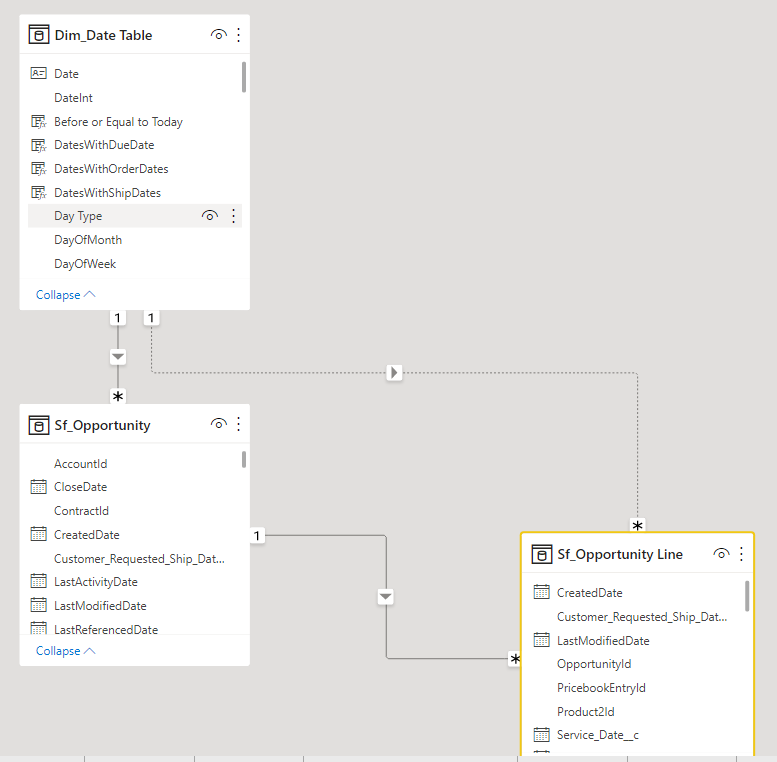Click the many asterisk marker above Sf_Opportunity
Screen dimensions: 777x762
[x=118, y=396]
